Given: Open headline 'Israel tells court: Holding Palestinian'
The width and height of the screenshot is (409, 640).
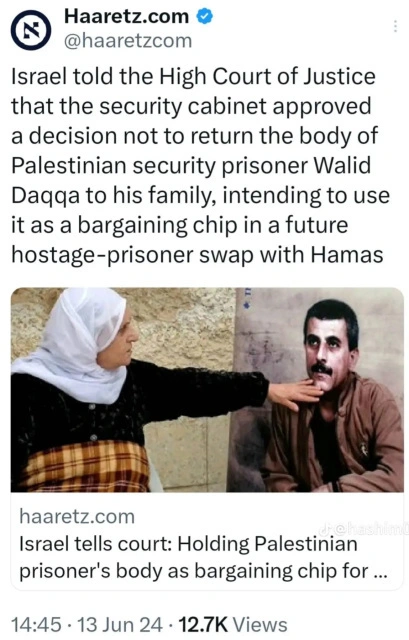Looking at the screenshot, I should 188,544.
